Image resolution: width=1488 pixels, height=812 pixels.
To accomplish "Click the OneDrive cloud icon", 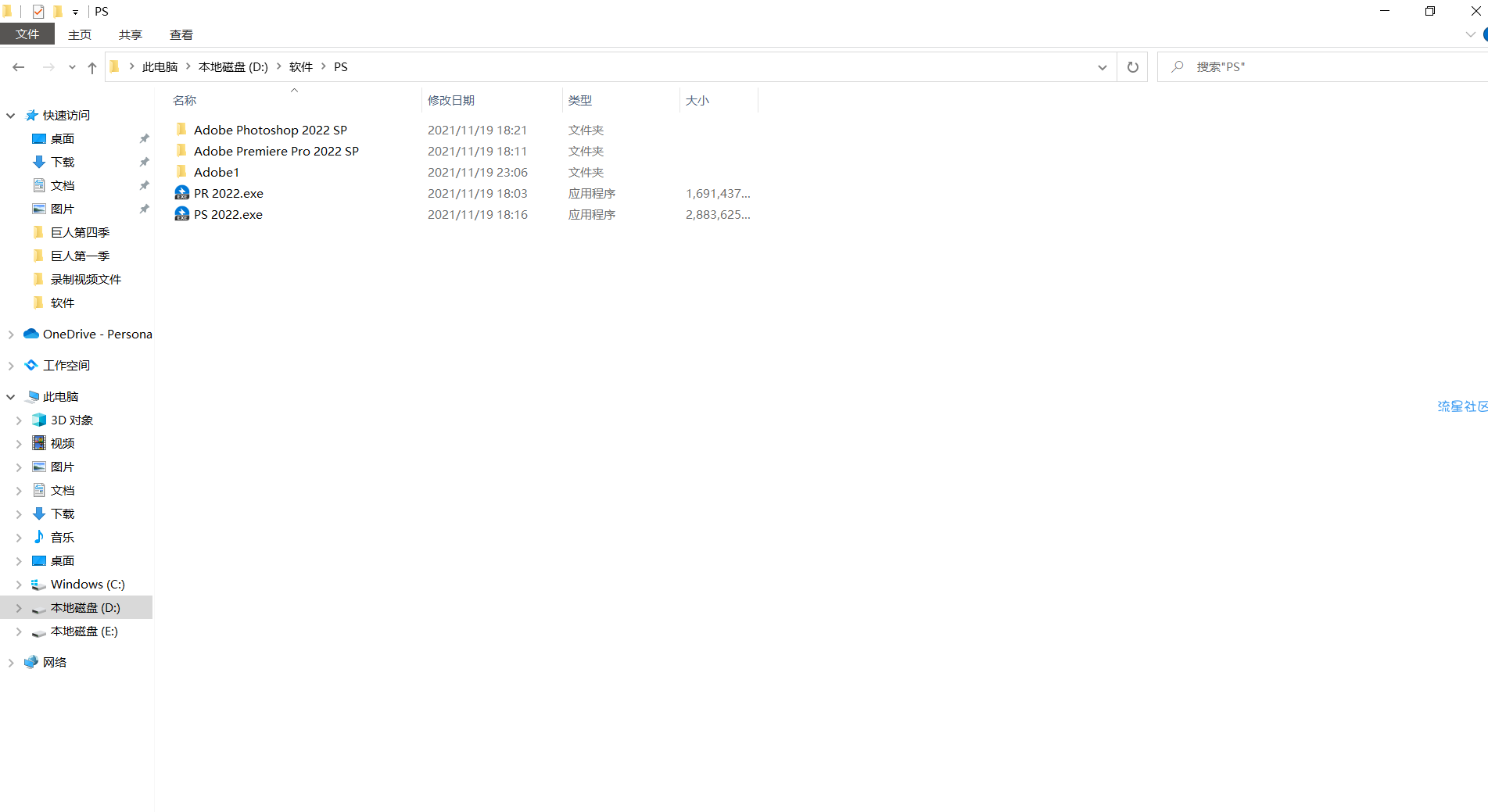I will 31,334.
